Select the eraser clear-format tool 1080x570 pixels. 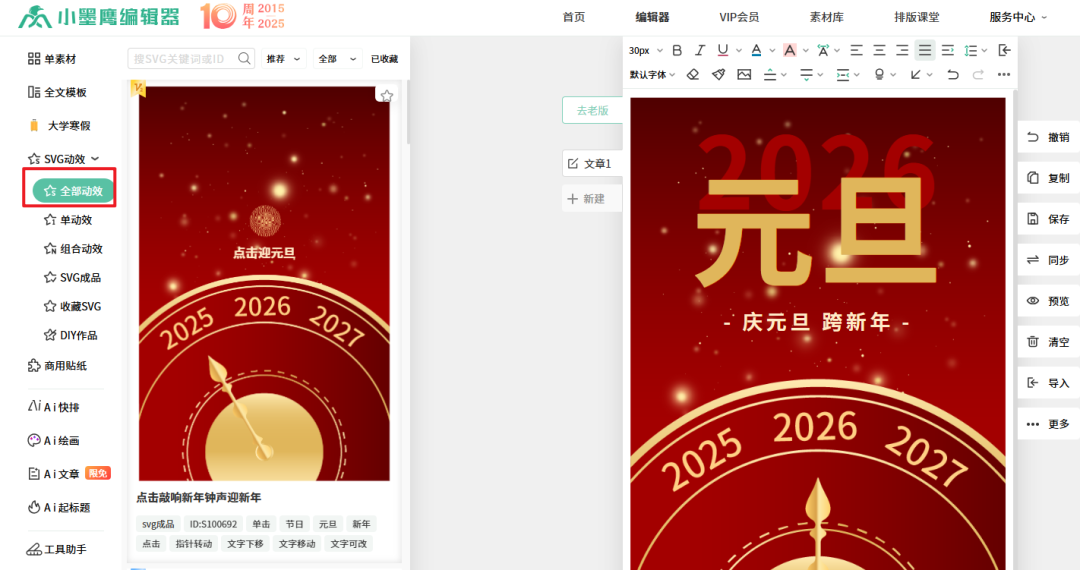[x=693, y=74]
